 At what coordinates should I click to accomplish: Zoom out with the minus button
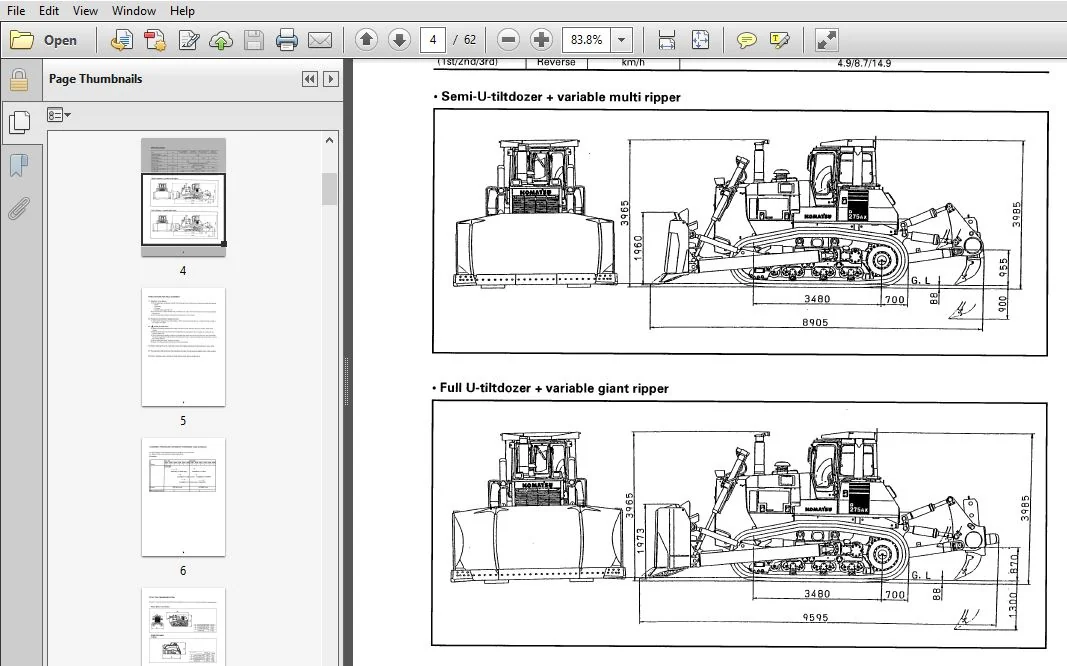point(508,40)
